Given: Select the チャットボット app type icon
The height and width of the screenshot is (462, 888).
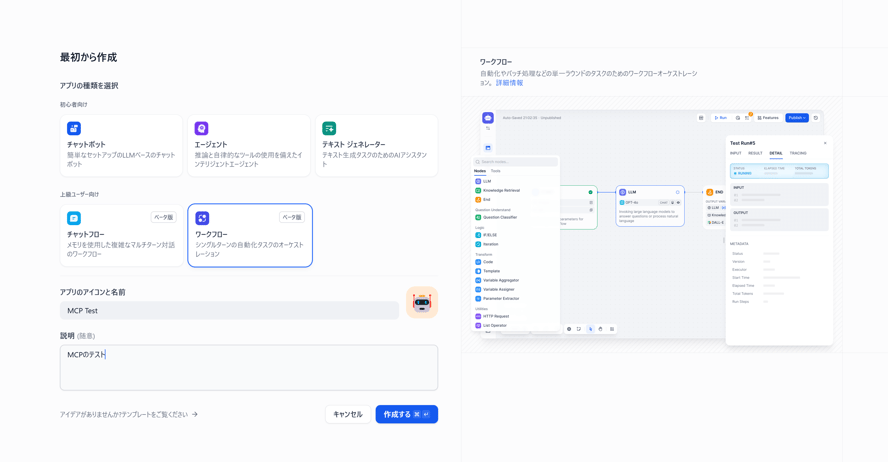Looking at the screenshot, I should point(74,129).
